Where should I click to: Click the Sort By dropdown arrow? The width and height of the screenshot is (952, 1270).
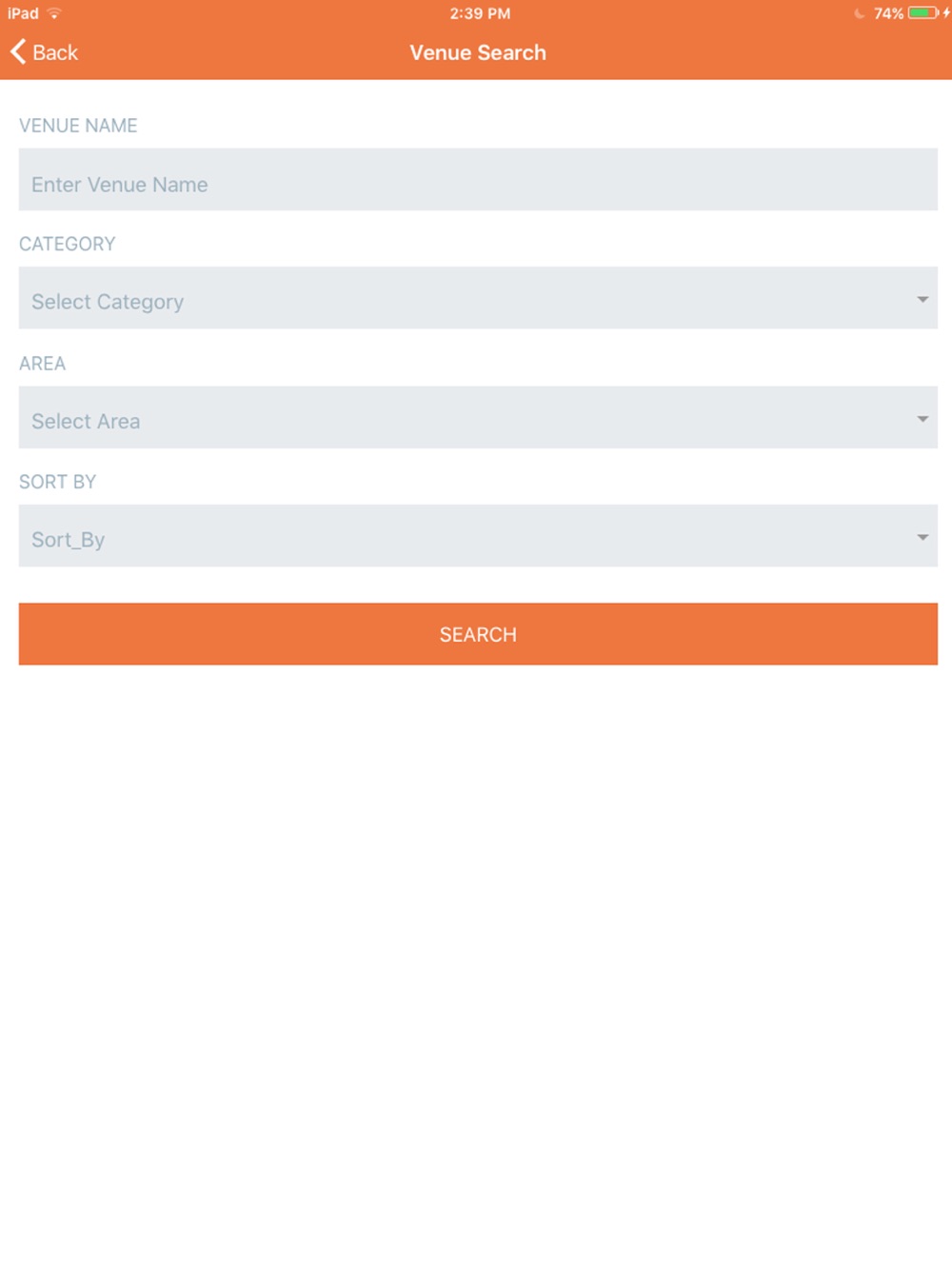coord(922,538)
